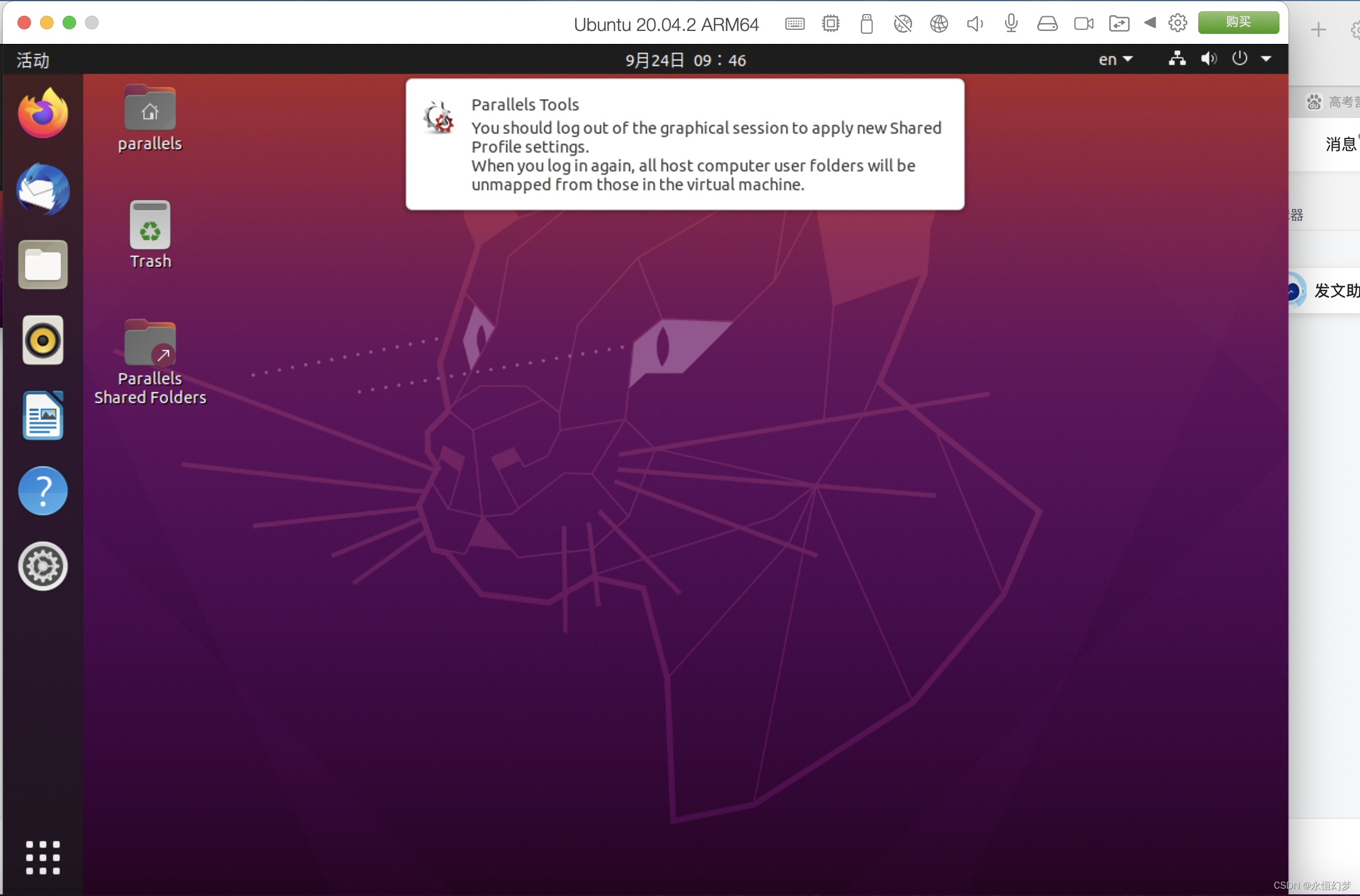Click the green 购买 buy button
1360x896 pixels.
pos(1238,23)
